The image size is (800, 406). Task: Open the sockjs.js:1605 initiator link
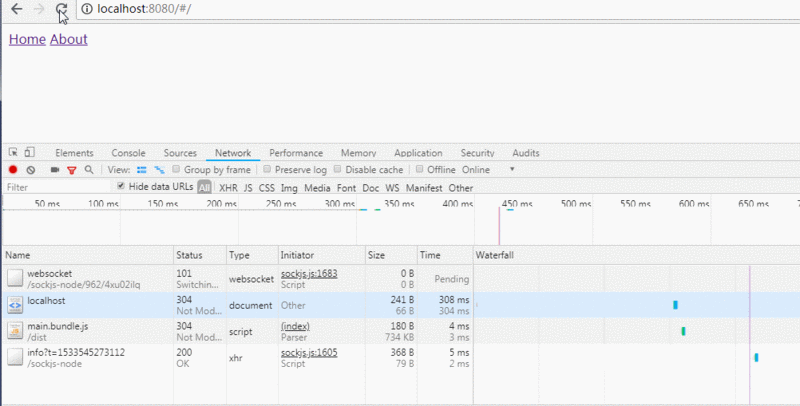(309, 352)
